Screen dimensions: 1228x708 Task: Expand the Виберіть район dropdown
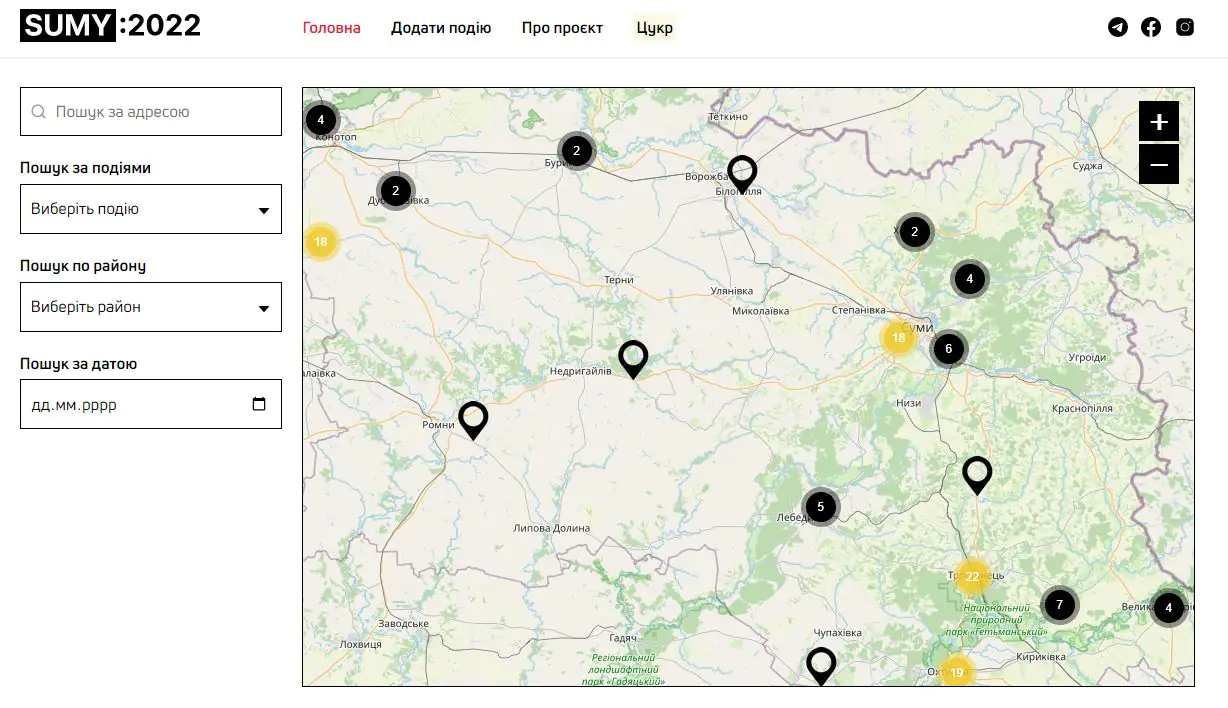150,307
